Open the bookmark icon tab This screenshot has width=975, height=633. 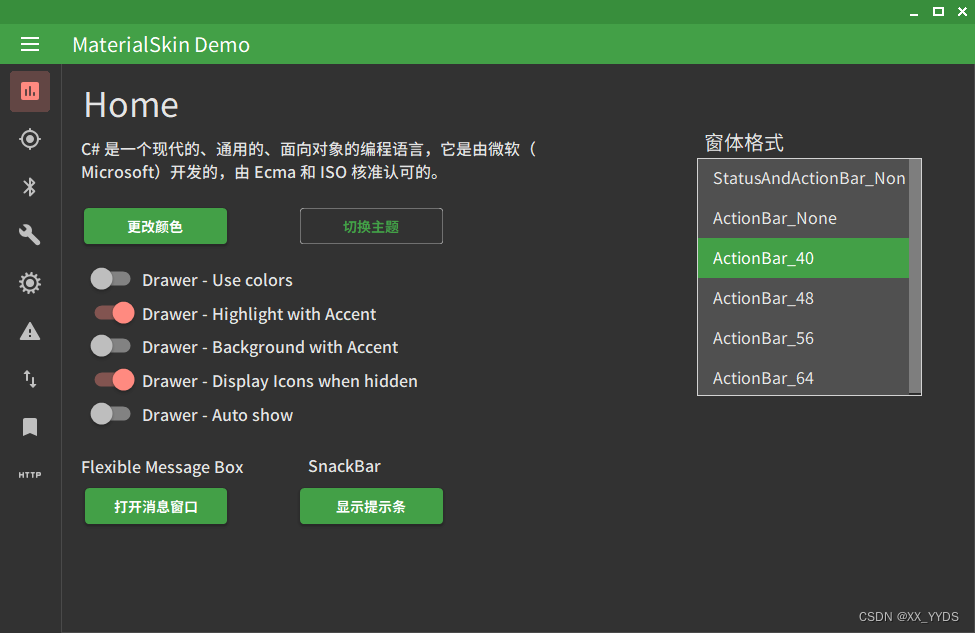coord(30,427)
